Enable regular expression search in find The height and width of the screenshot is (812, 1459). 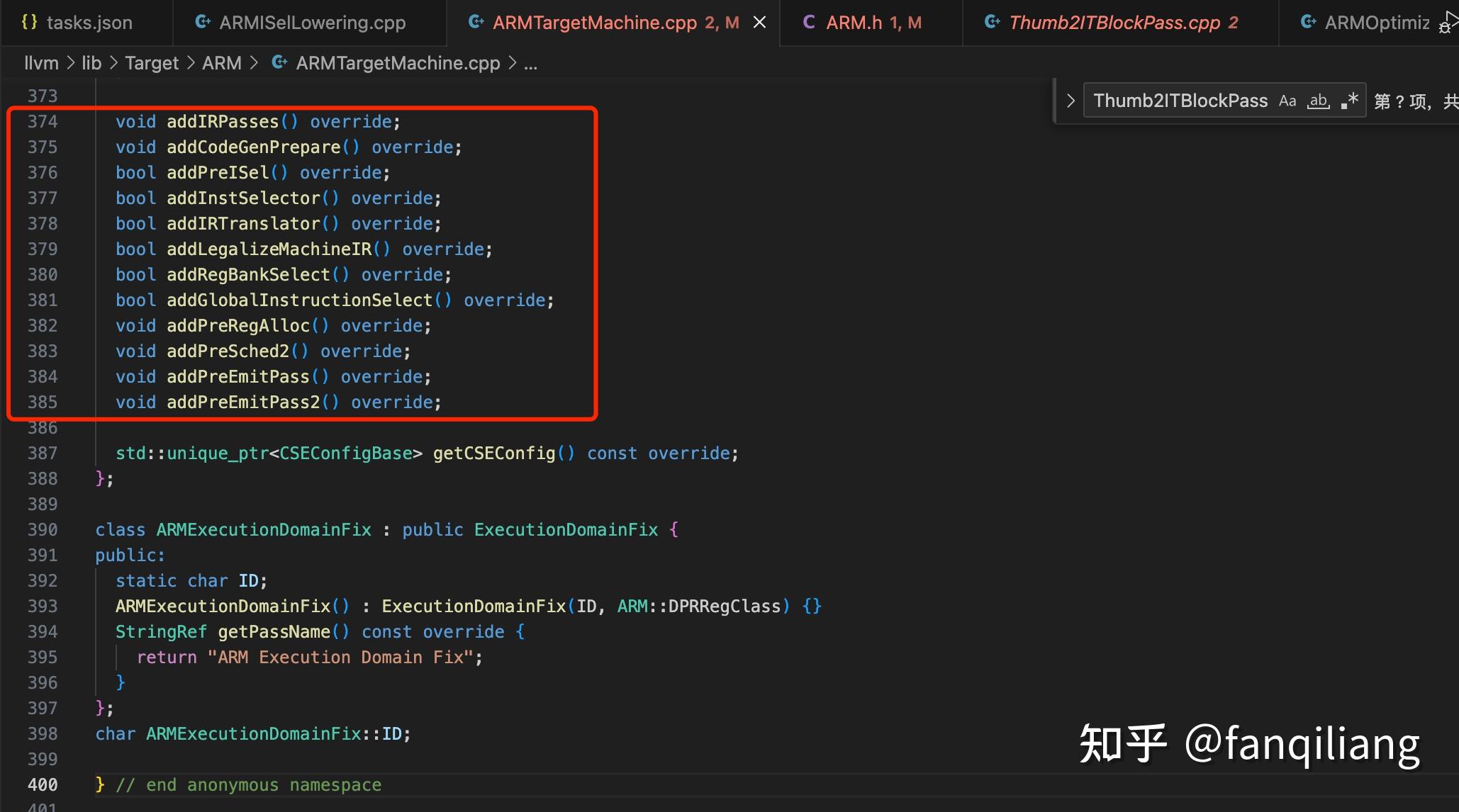coord(1350,101)
